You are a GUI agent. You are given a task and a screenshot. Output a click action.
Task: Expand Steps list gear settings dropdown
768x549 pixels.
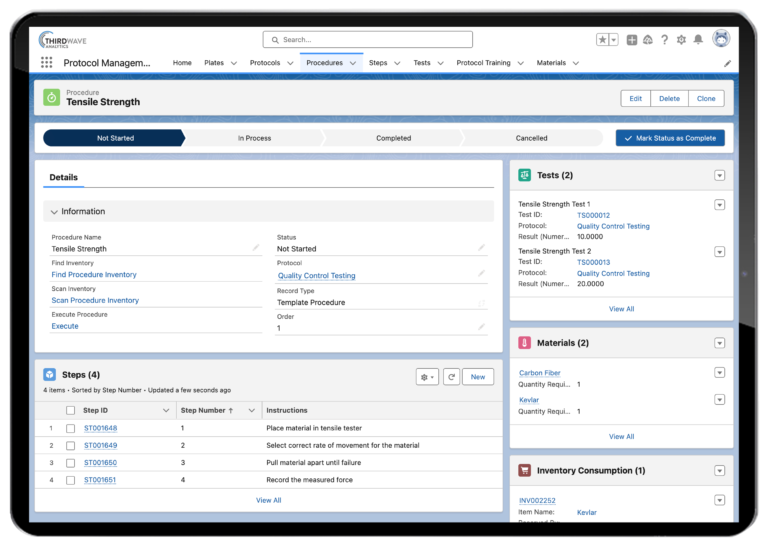click(x=427, y=377)
